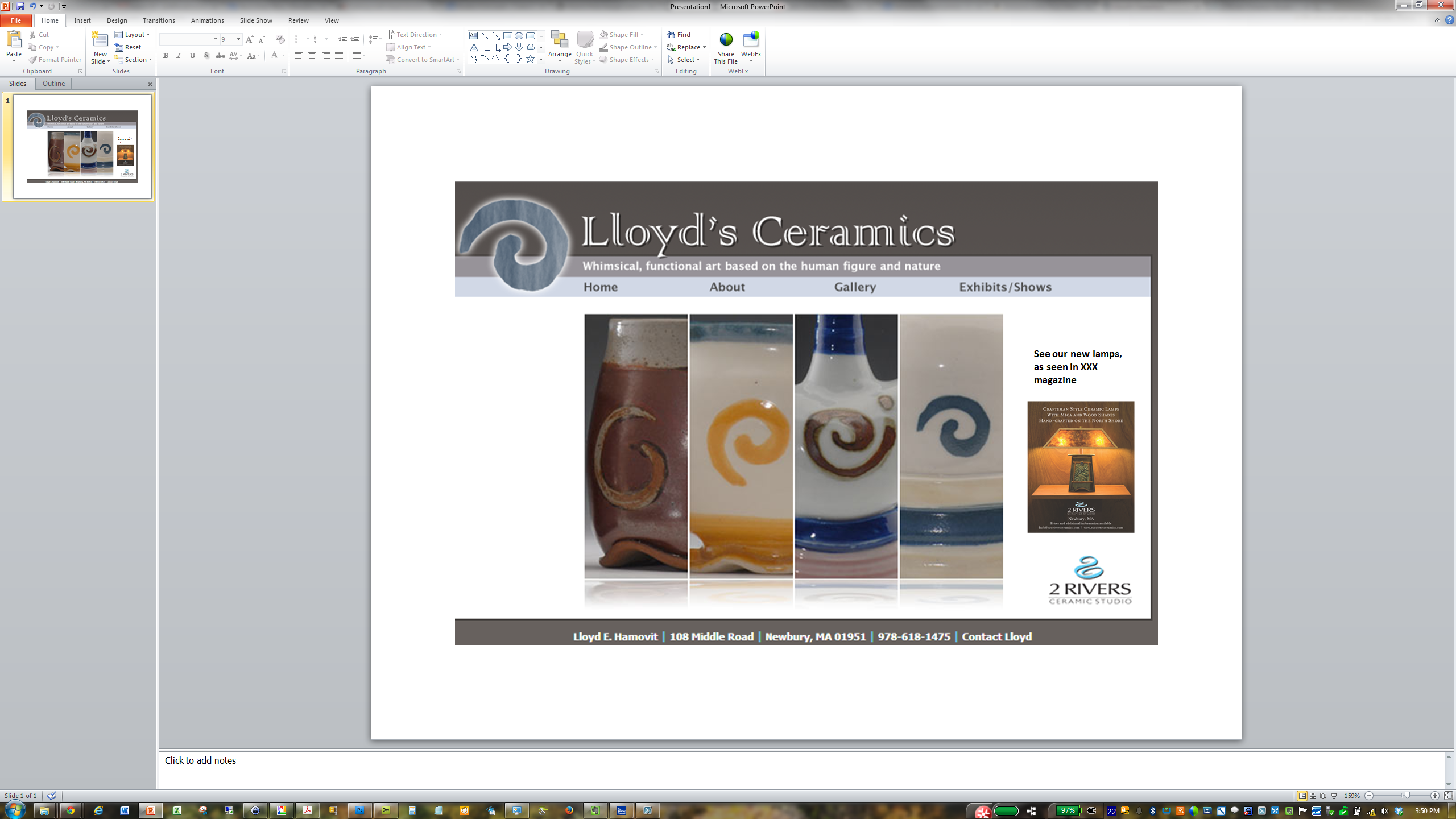
Task: Select the Isosceles Triangle shape
Action: [473, 47]
